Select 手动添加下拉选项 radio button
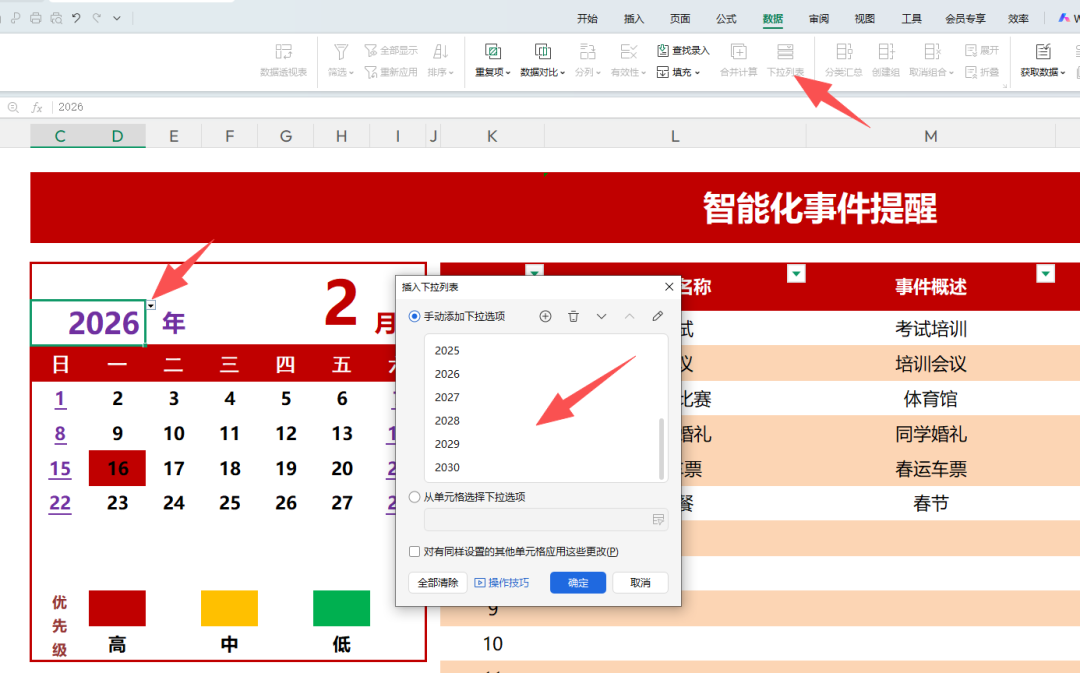1080x673 pixels. [x=415, y=316]
